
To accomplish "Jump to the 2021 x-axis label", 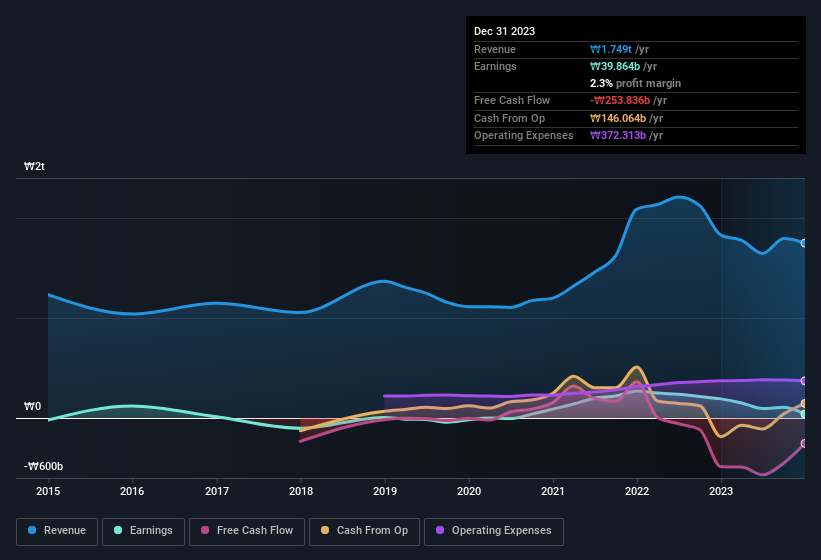I will coord(553,491).
